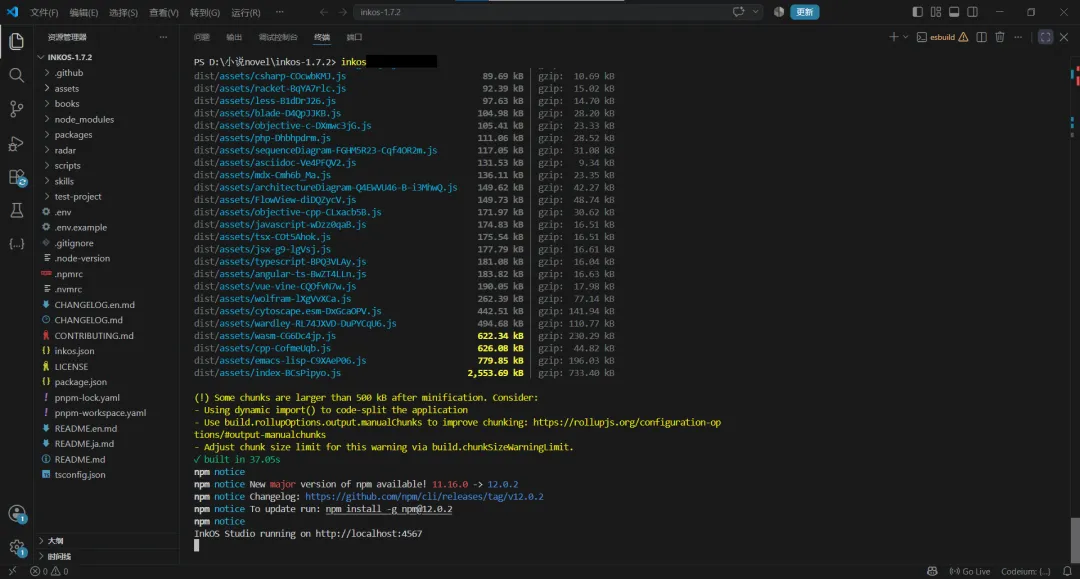The width and height of the screenshot is (1080, 579).
Task: Switch to the 输出 output tab
Action: coord(234,37)
